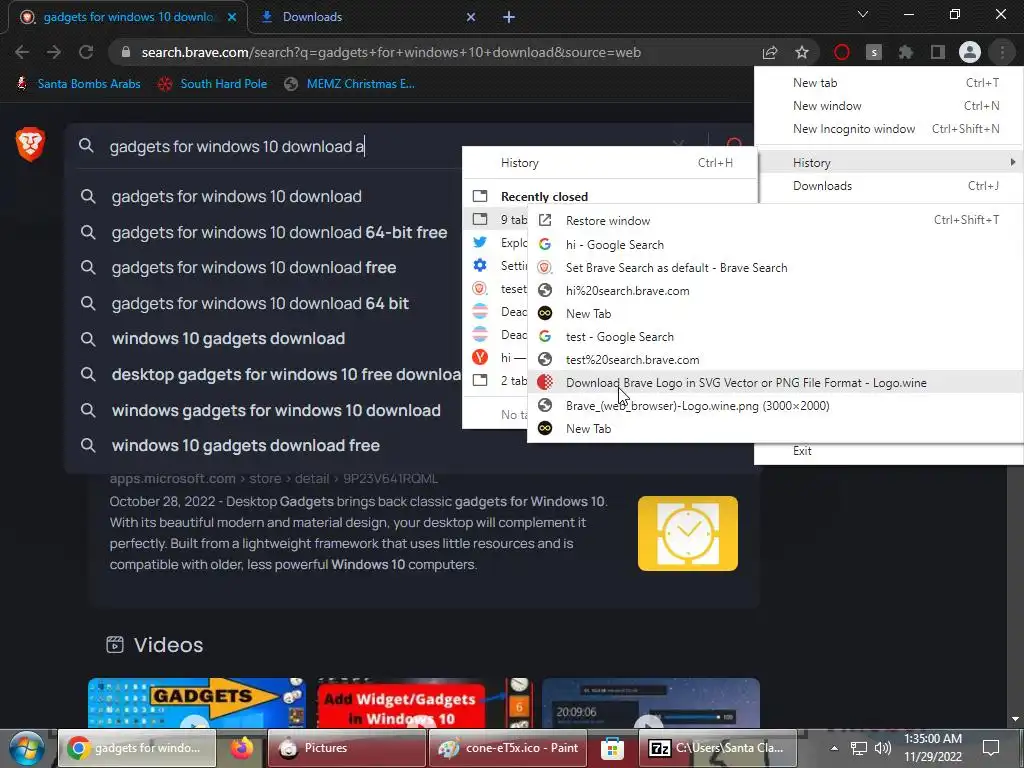The height and width of the screenshot is (768, 1024).
Task: Open the Extensions puzzle icon
Action: (906, 52)
